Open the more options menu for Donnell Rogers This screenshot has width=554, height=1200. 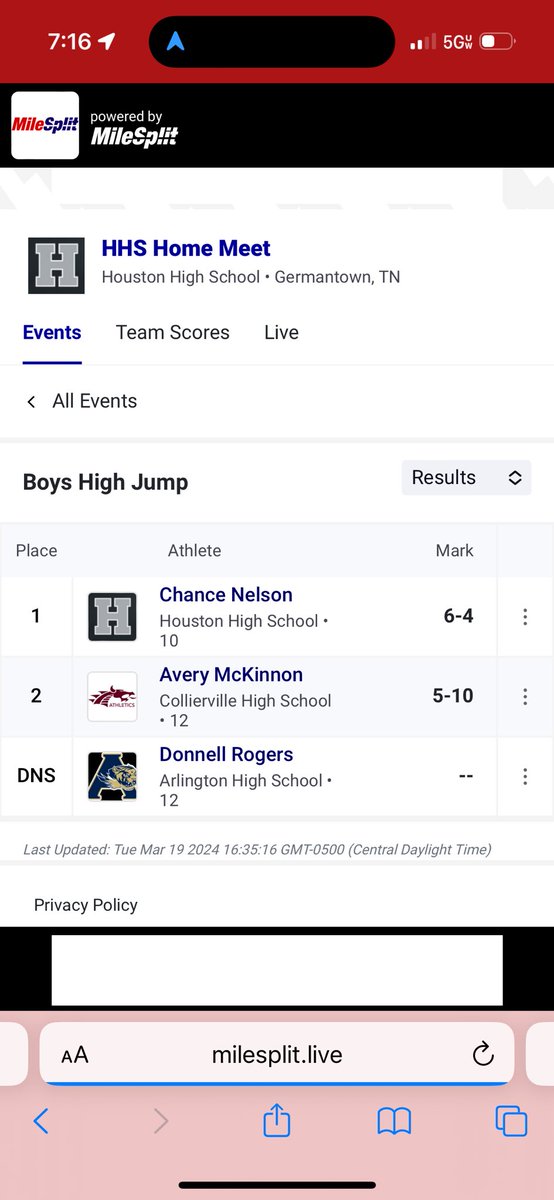pos(525,776)
